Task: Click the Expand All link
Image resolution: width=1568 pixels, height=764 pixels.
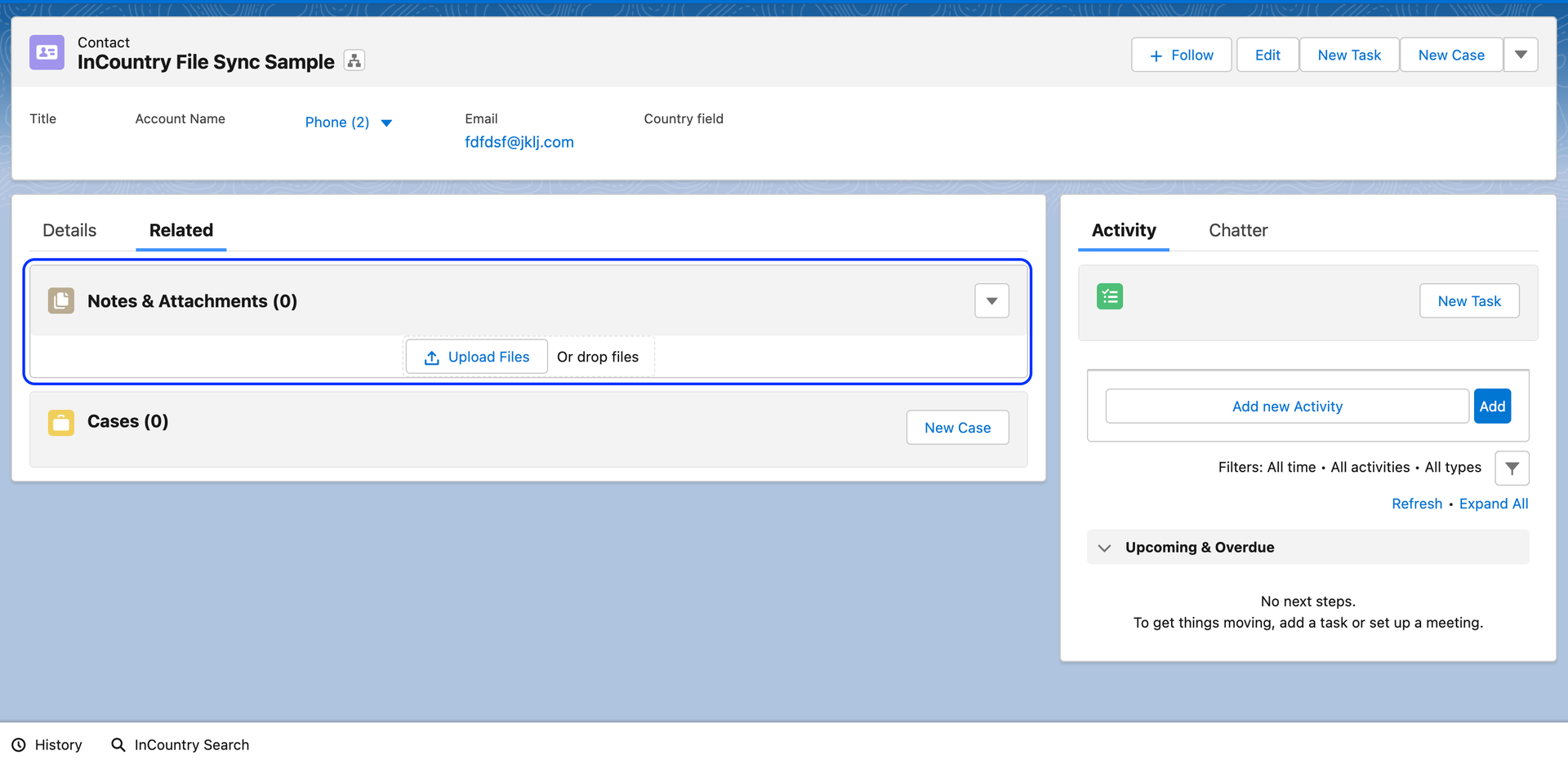Action: (1494, 504)
